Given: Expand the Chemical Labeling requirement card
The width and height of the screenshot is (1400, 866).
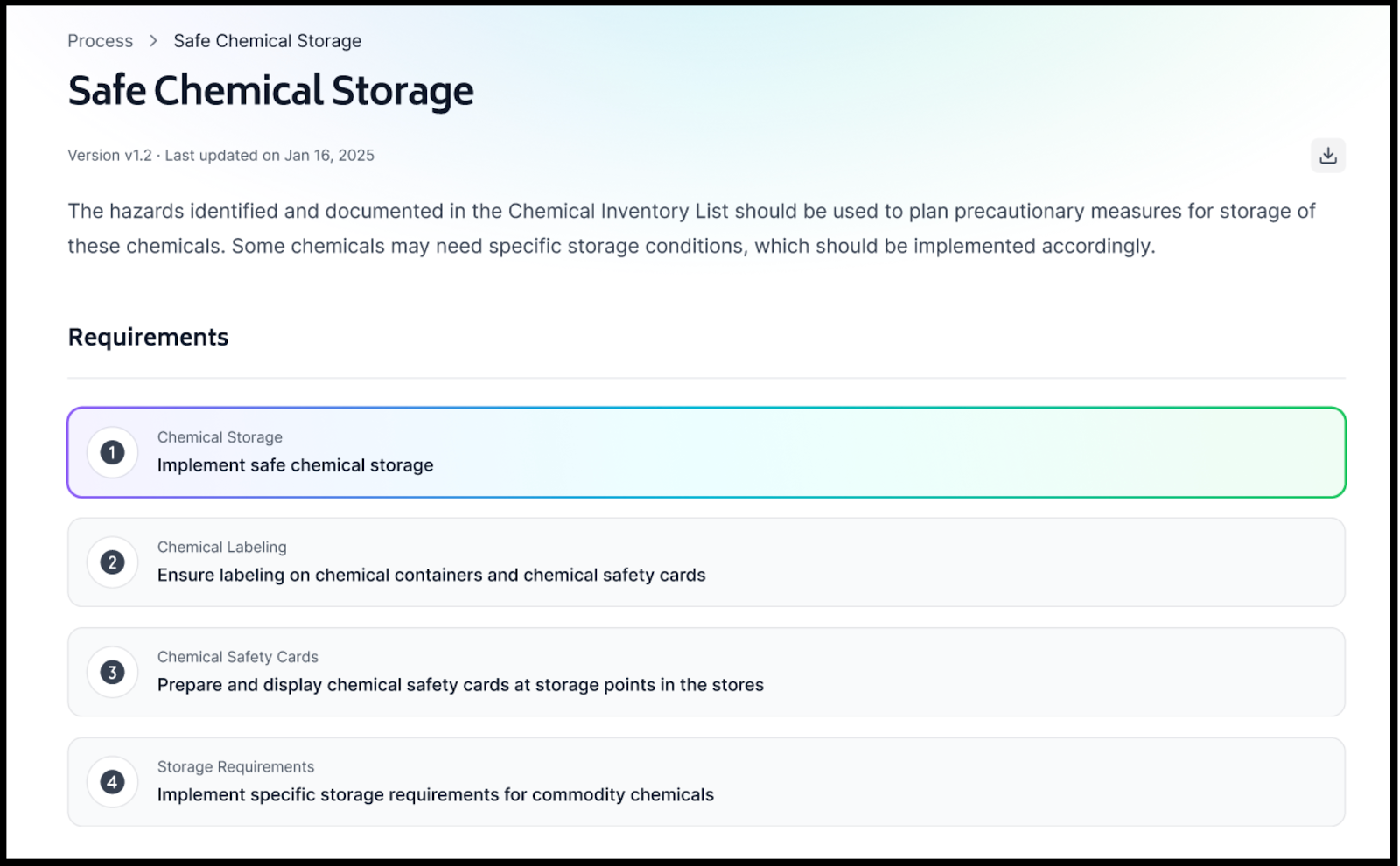Looking at the screenshot, I should point(706,562).
